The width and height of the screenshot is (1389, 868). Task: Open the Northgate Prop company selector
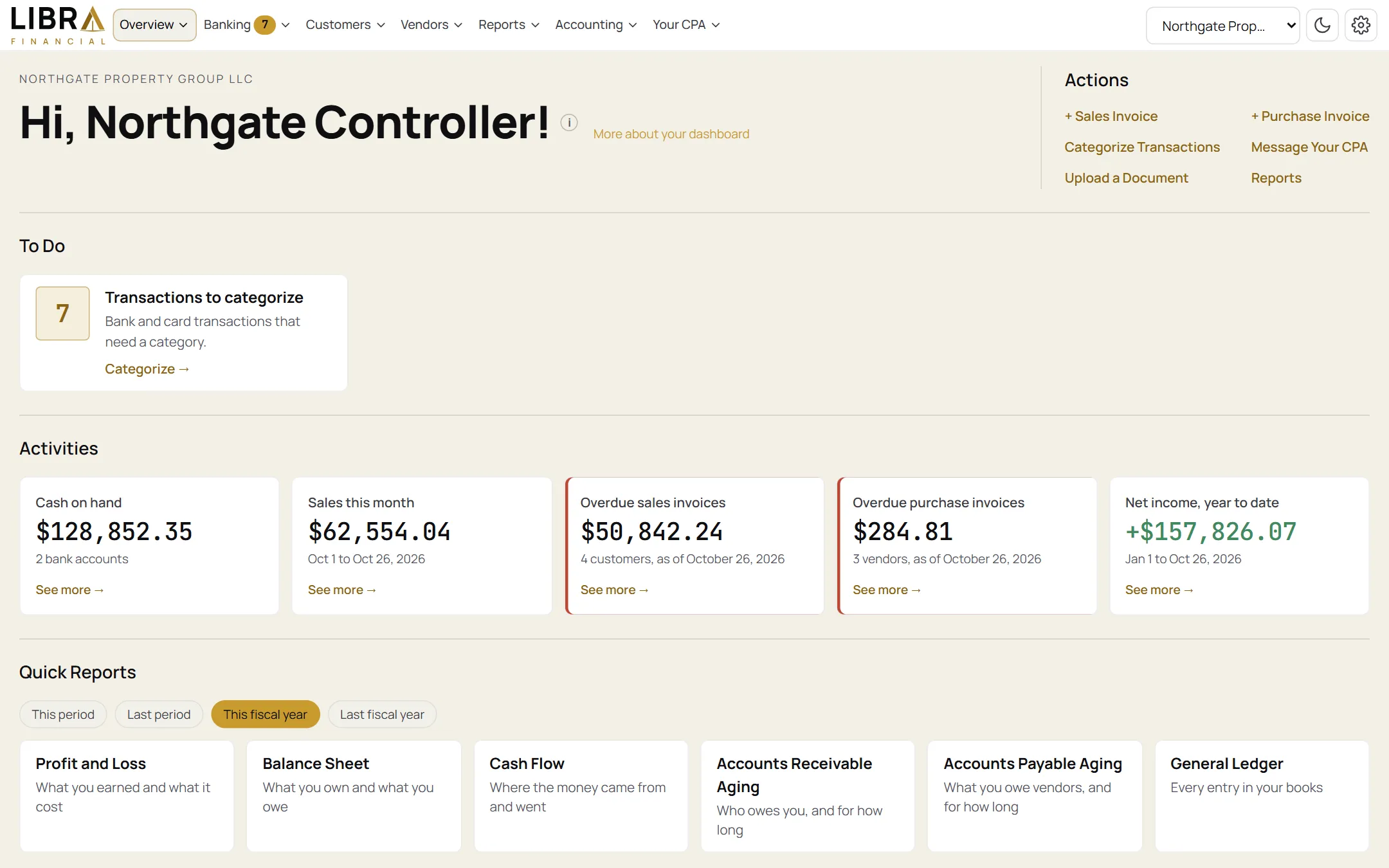click(1222, 26)
